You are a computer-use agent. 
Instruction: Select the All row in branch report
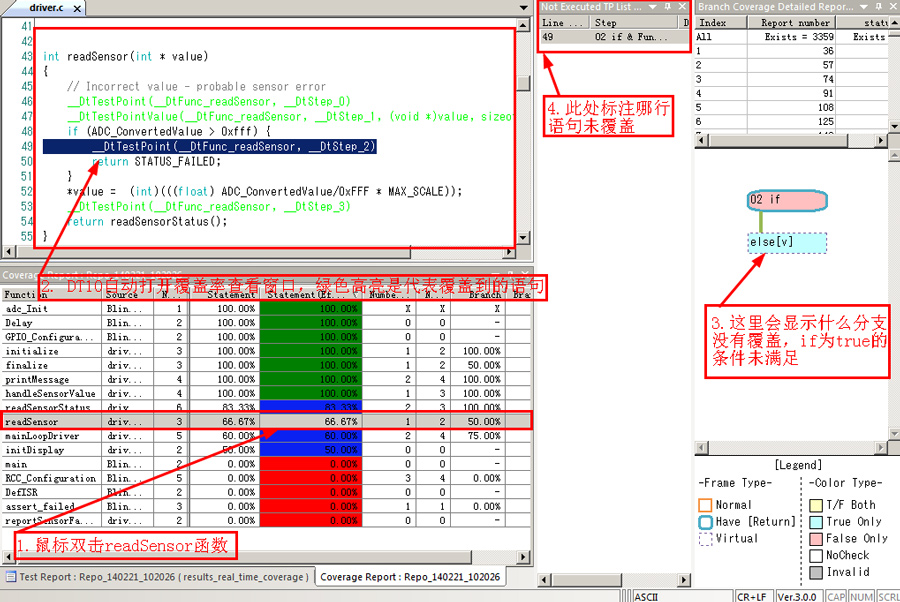tap(792, 37)
